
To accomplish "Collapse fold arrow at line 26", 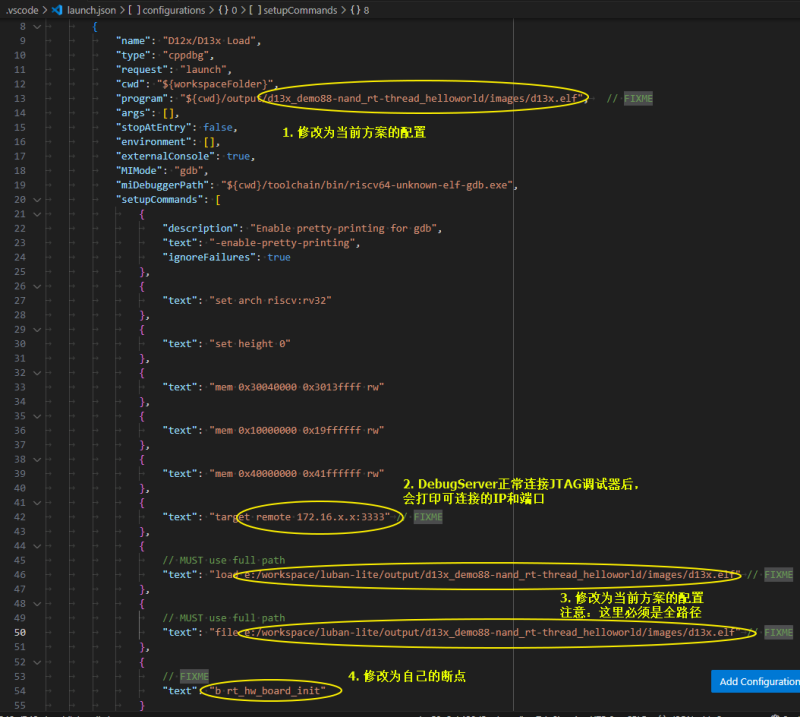I will tap(37, 286).
